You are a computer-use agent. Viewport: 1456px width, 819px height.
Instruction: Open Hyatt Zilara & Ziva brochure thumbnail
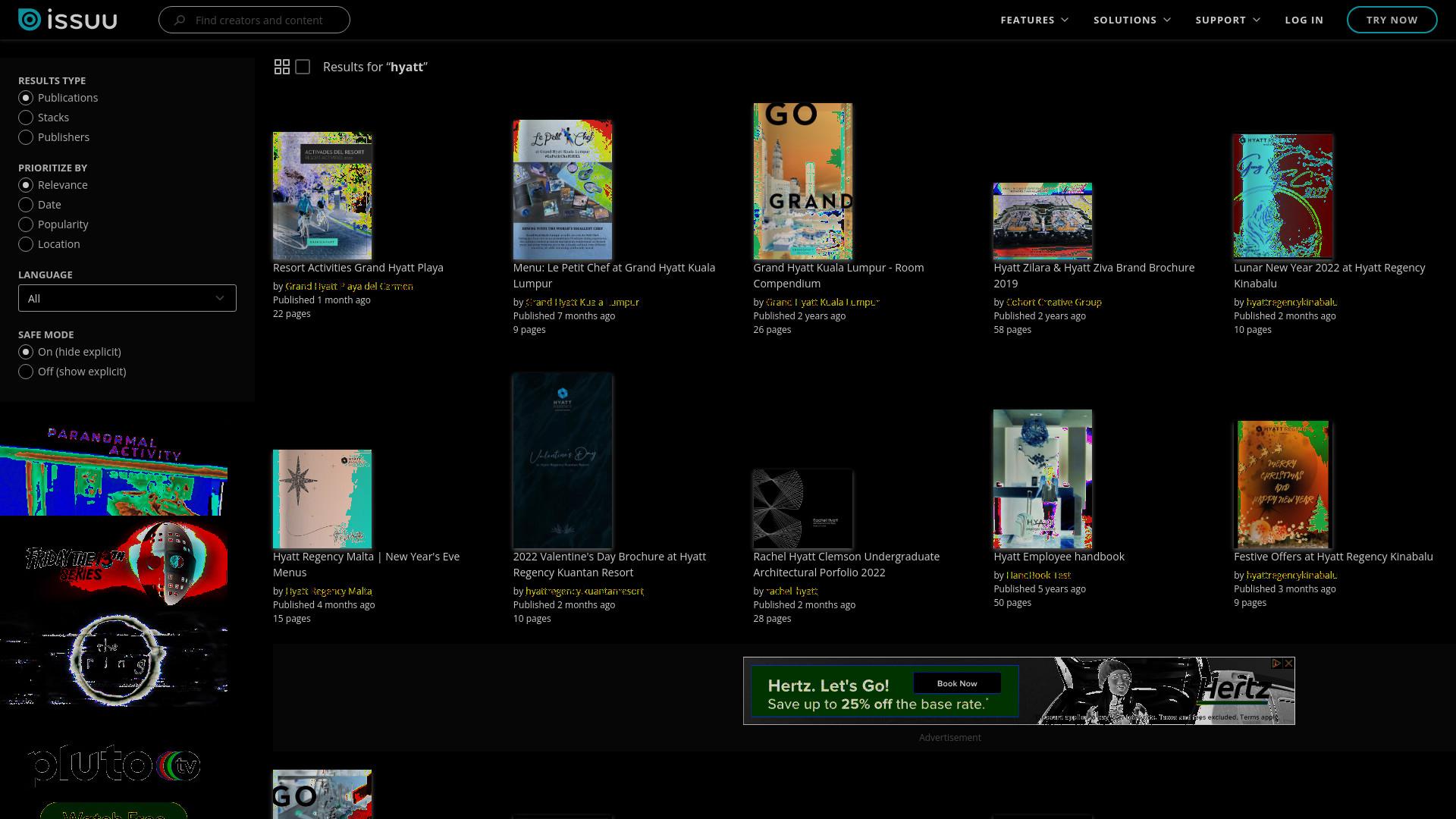[1043, 221]
